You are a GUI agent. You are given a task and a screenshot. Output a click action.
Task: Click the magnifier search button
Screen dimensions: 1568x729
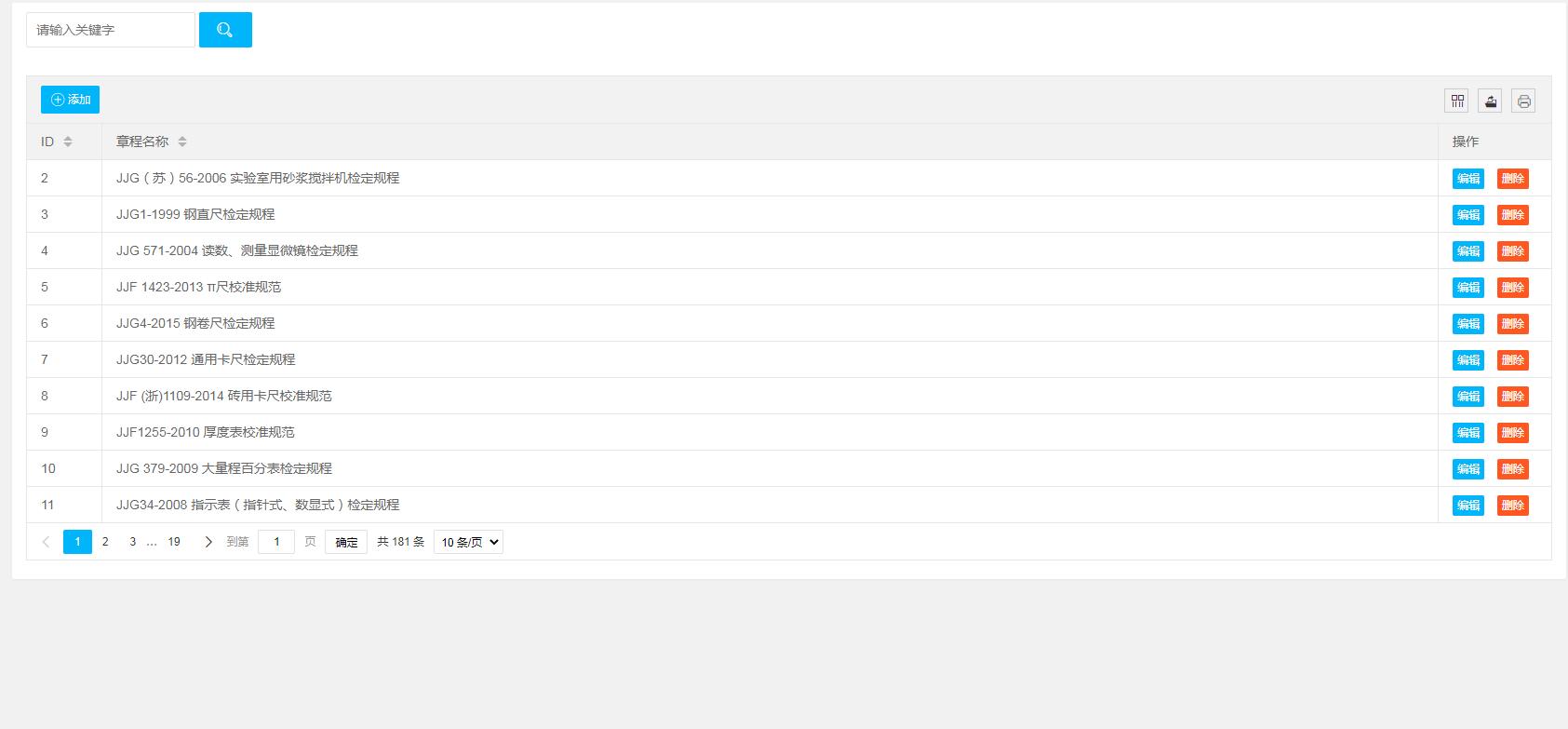(x=225, y=30)
